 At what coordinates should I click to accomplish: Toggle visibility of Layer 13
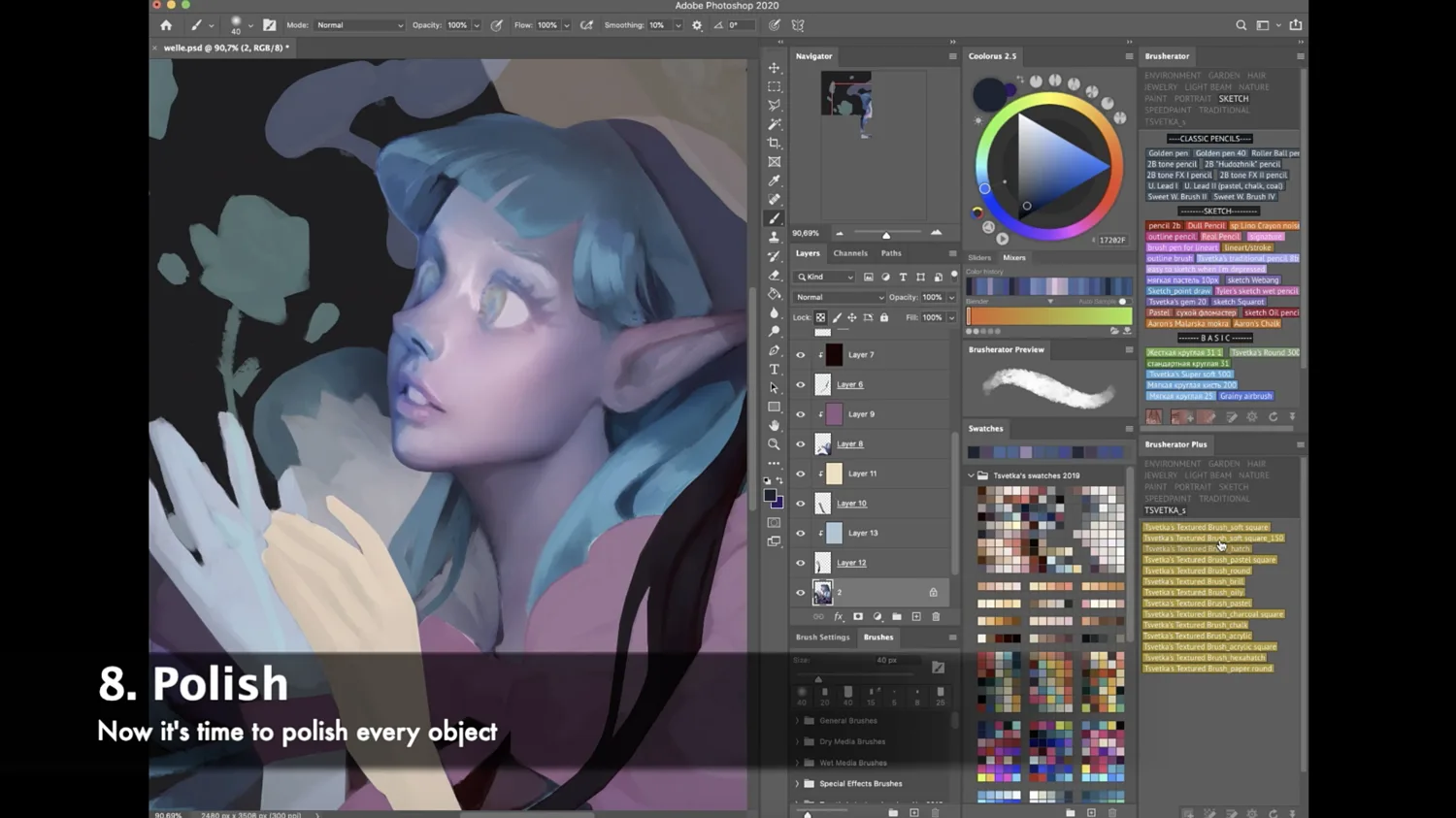800,534
